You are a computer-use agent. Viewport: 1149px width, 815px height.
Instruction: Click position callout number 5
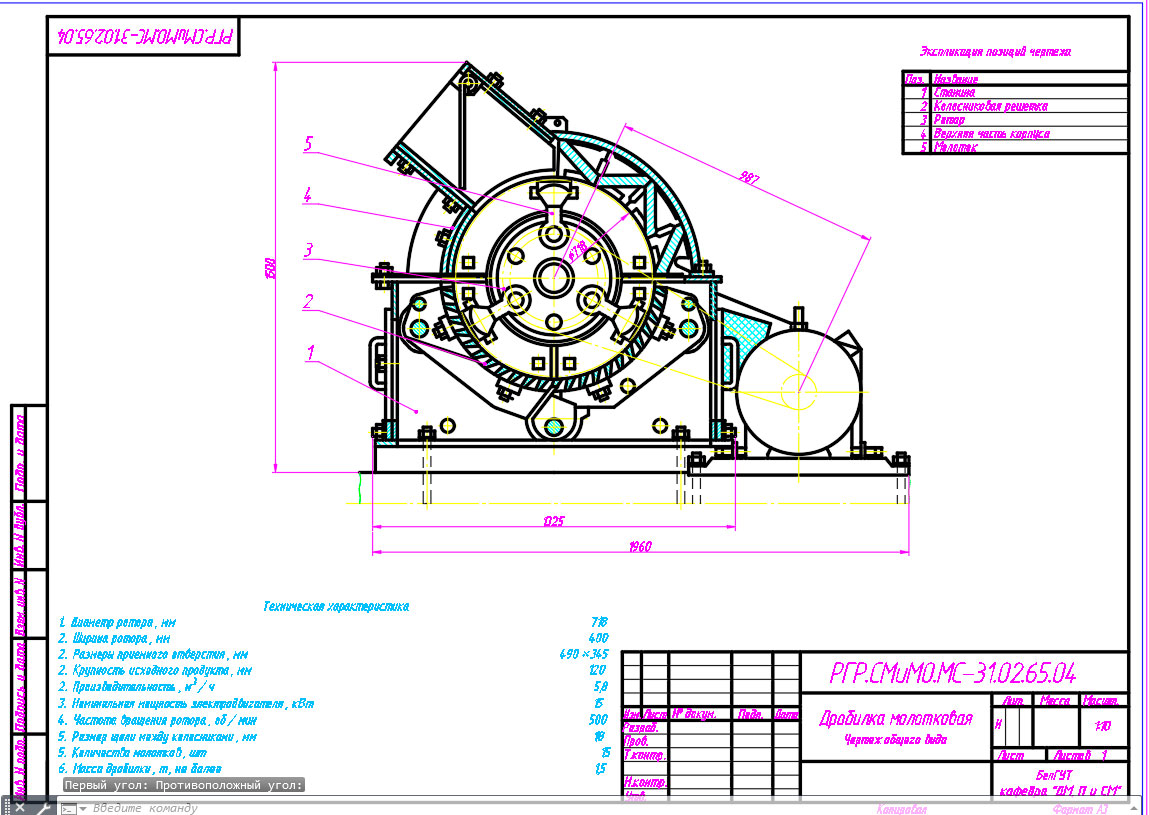[309, 144]
